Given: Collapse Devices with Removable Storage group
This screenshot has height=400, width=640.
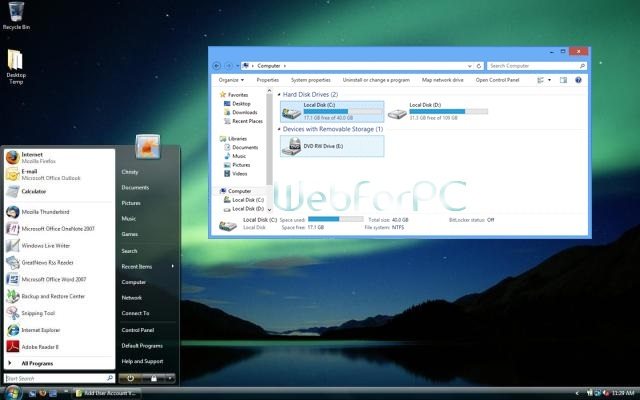Looking at the screenshot, I should coord(279,129).
